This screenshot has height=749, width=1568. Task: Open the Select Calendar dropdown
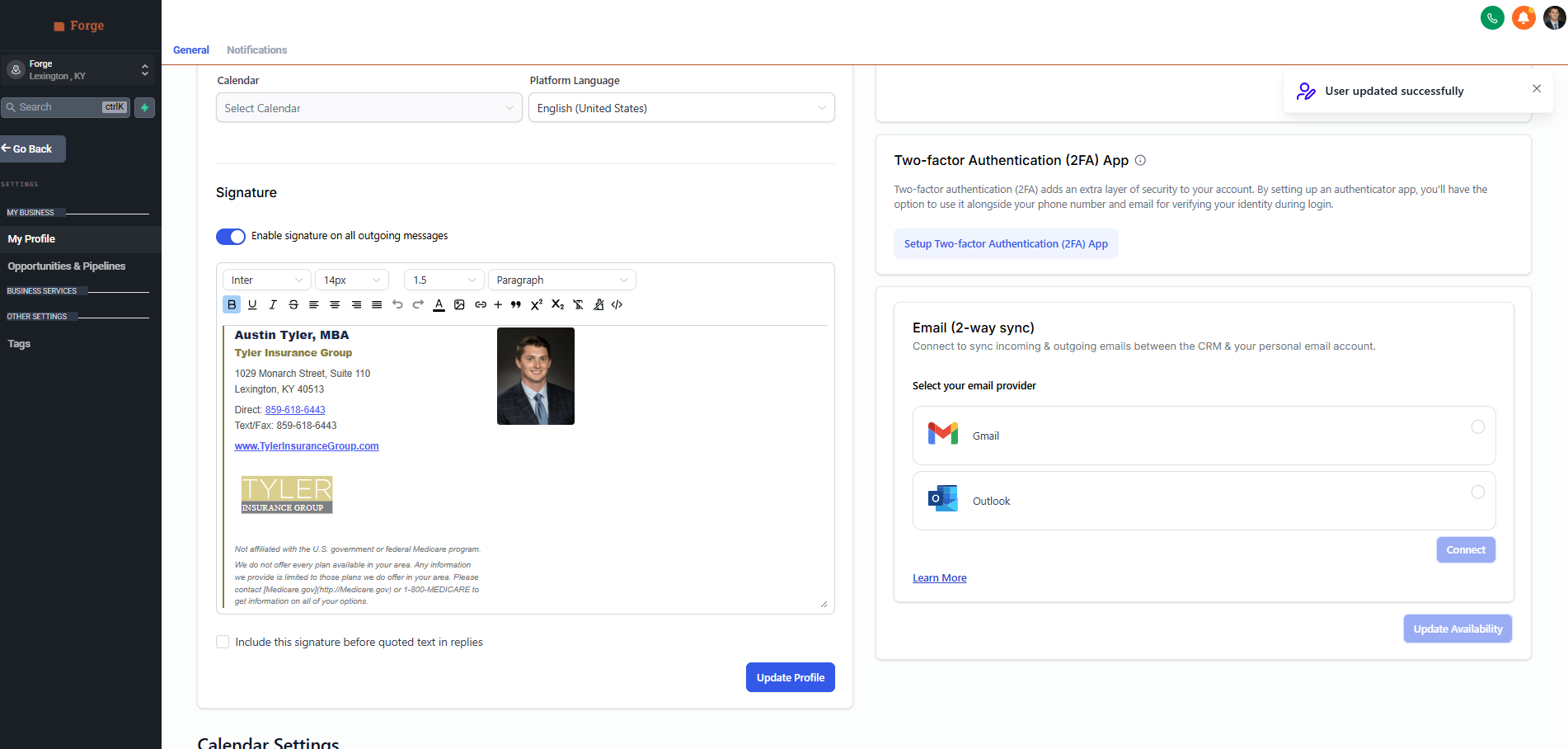tap(369, 108)
